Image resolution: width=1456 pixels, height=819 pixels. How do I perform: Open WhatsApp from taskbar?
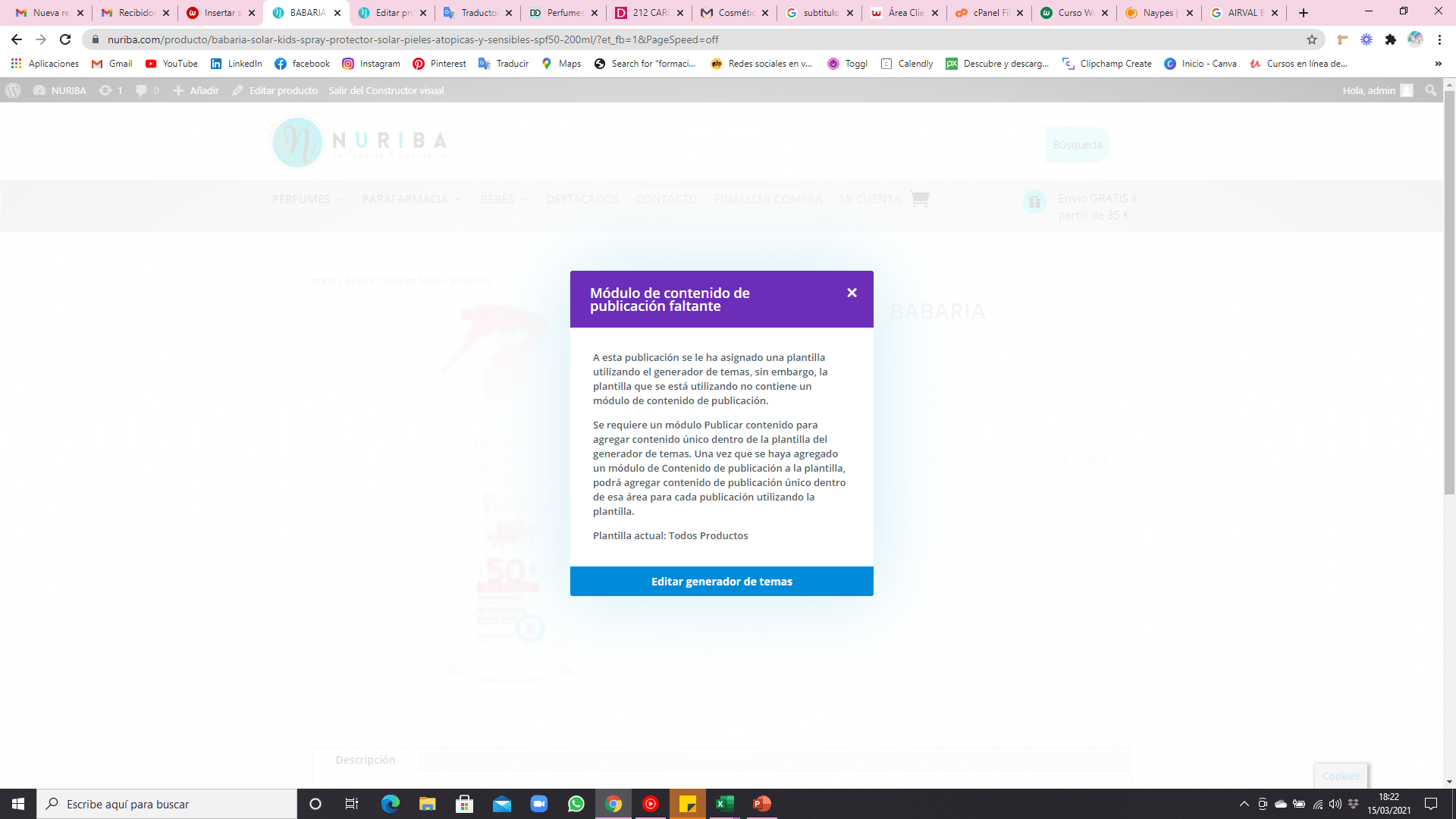tap(576, 804)
